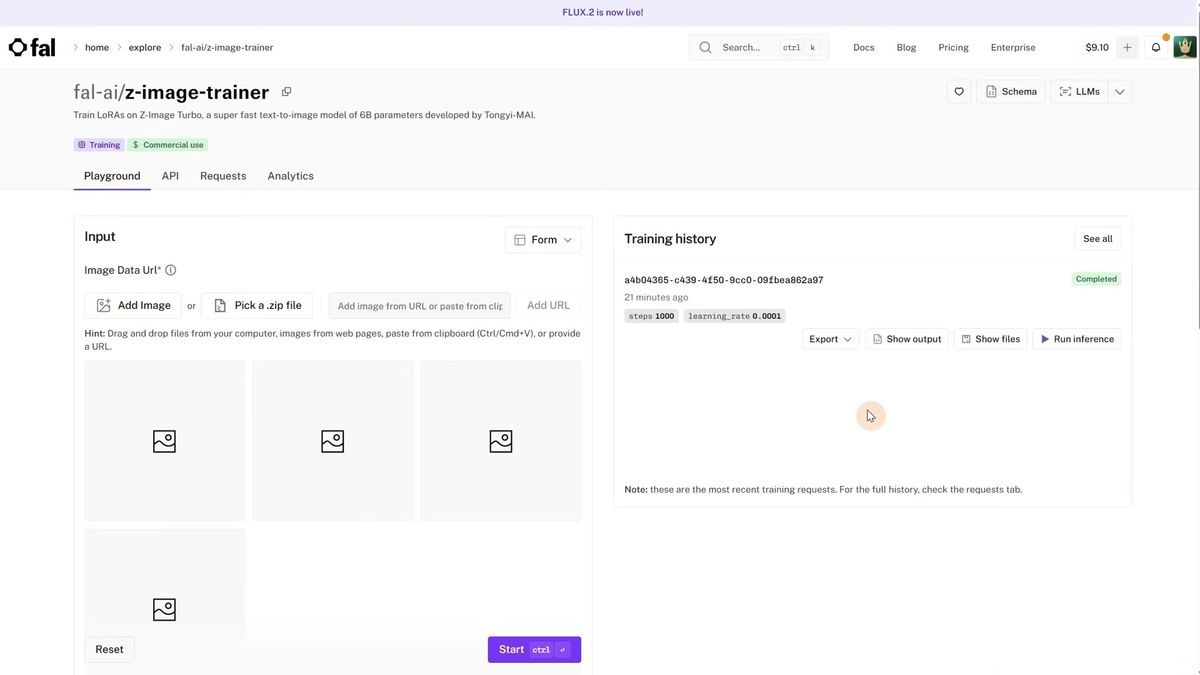Image resolution: width=1200 pixels, height=675 pixels.
Task: Expand the chevron next to LLMs
Action: (1120, 92)
